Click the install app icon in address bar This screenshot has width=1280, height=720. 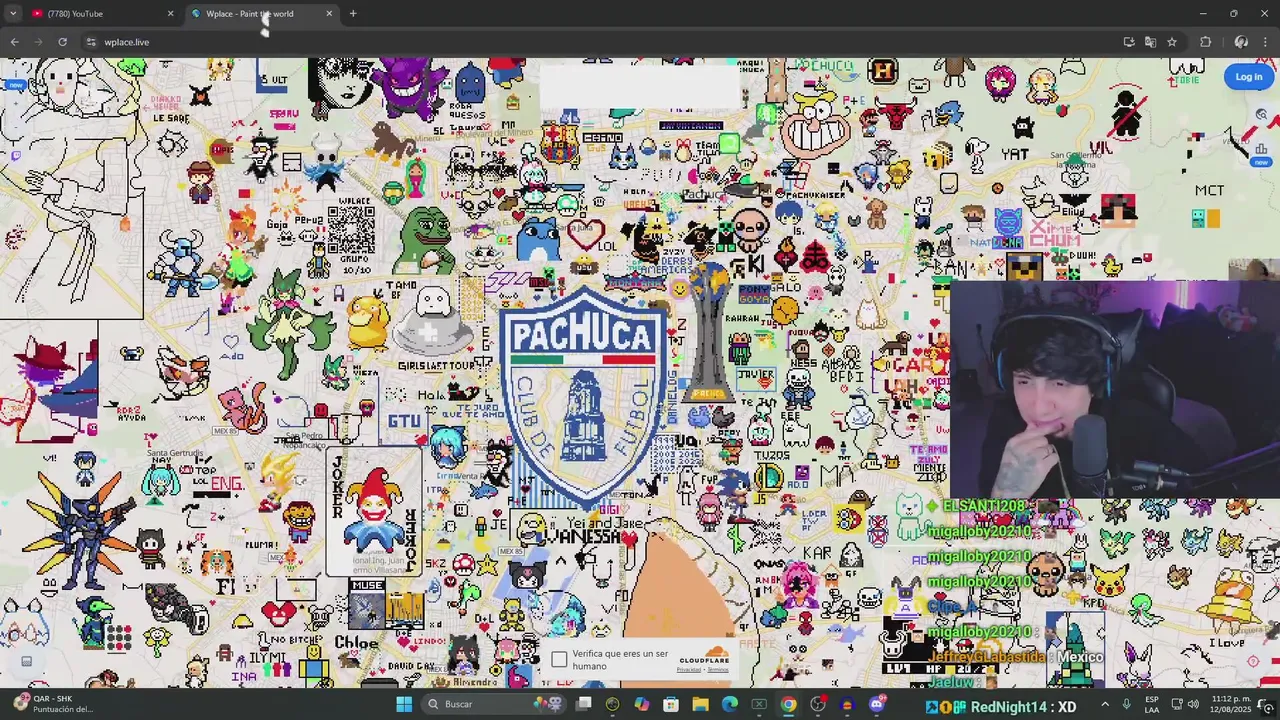(x=1129, y=42)
